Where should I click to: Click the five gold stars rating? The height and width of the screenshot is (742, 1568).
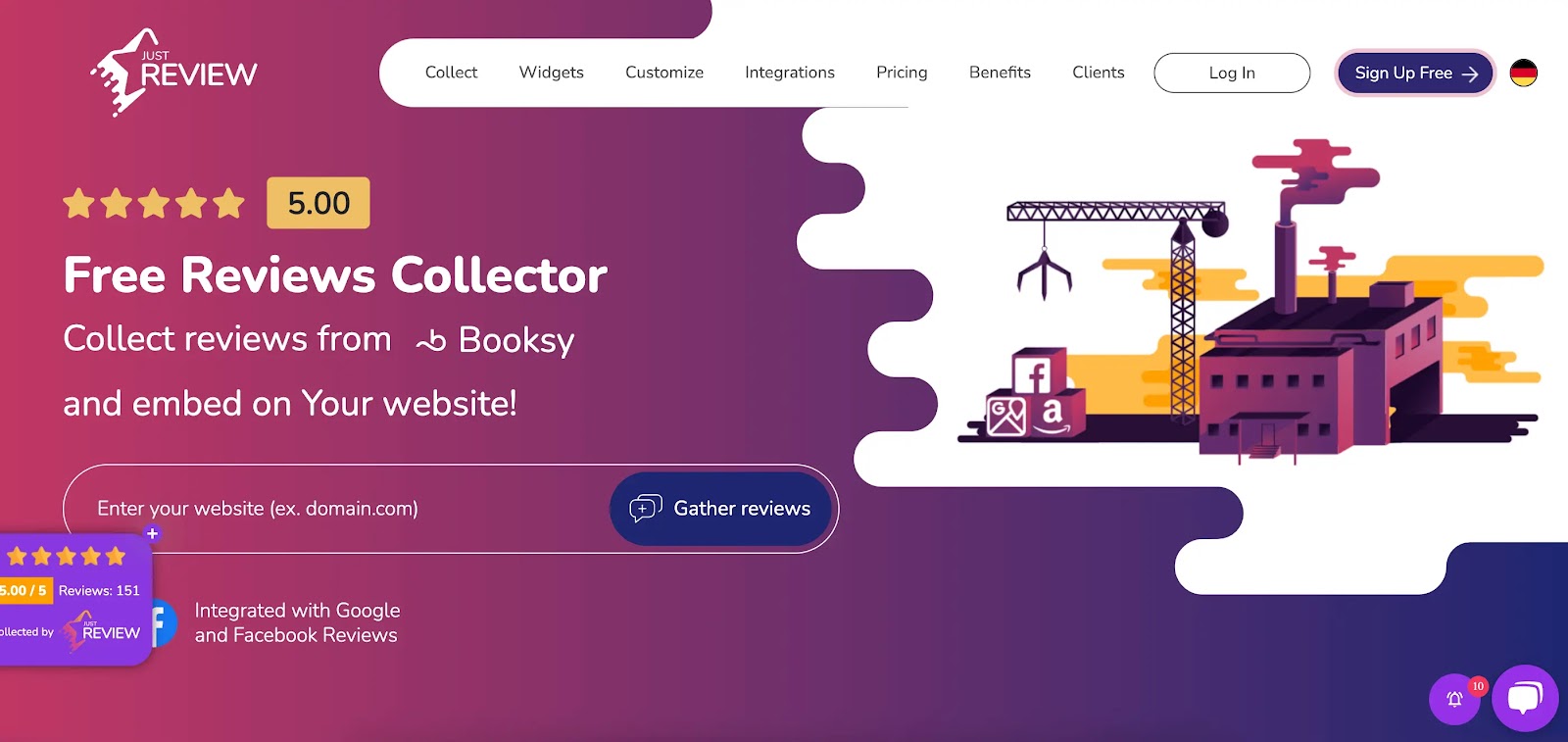click(x=154, y=204)
